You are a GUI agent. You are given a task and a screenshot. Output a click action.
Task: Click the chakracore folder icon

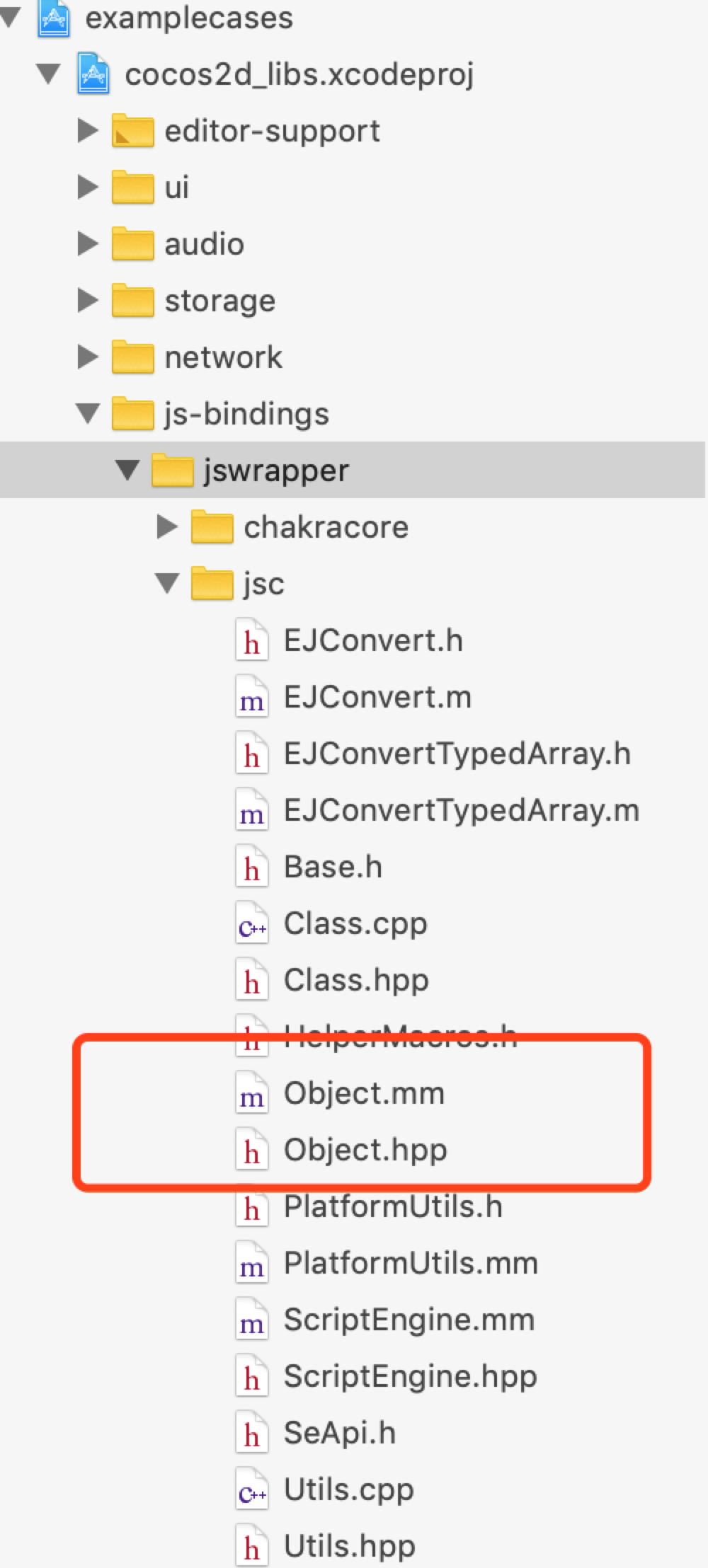212,527
